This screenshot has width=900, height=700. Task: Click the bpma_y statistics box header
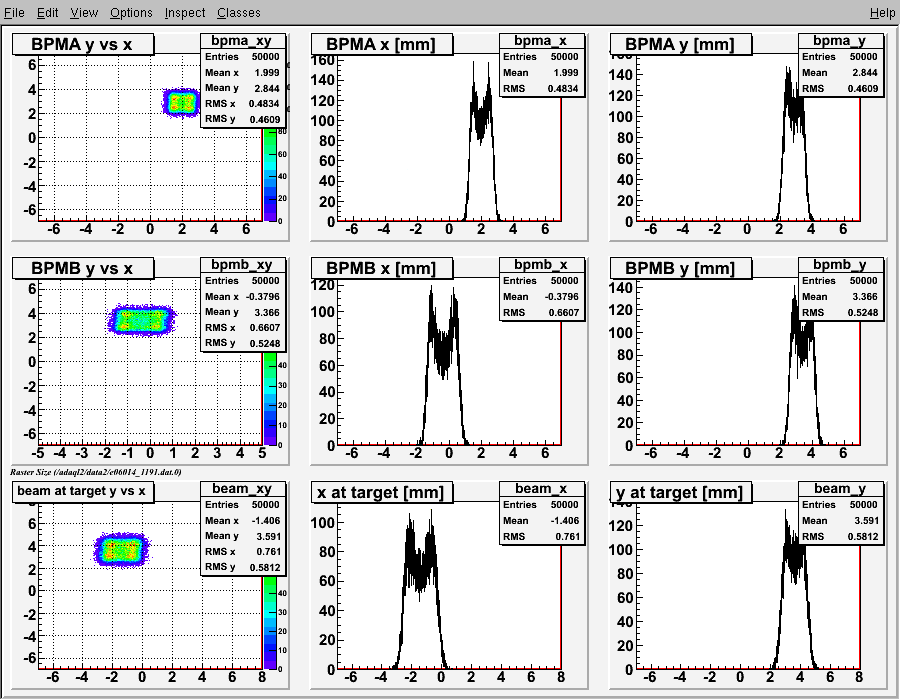coord(840,41)
